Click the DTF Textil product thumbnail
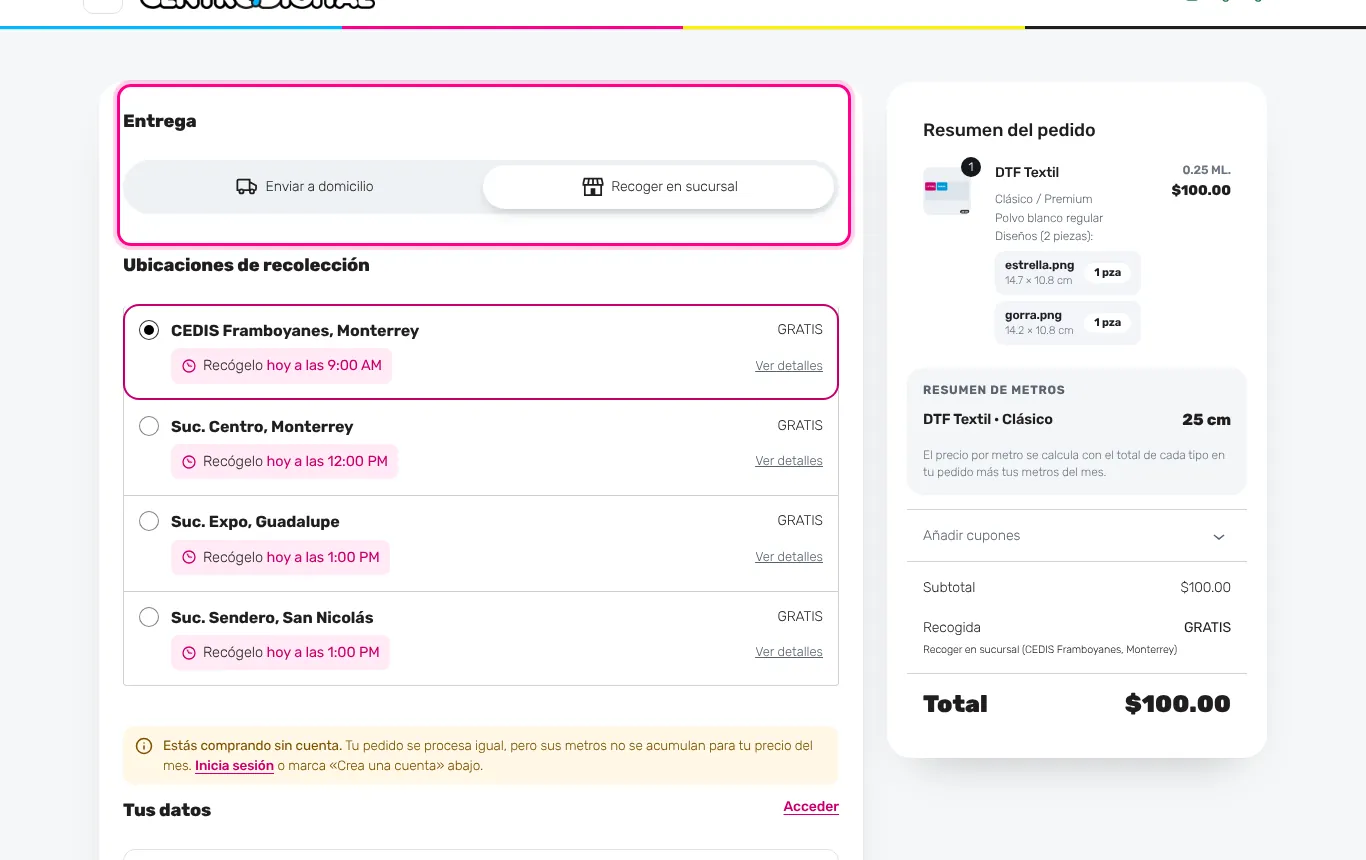 click(x=947, y=191)
